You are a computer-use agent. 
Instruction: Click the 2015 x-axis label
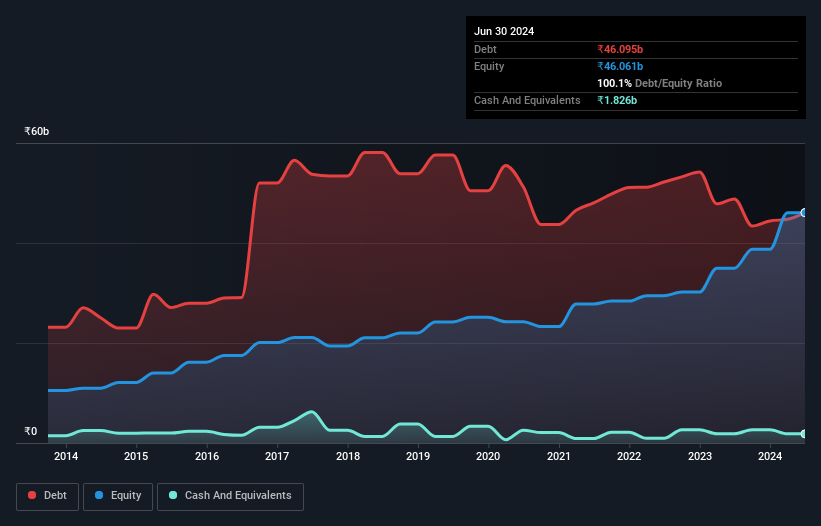click(x=136, y=456)
